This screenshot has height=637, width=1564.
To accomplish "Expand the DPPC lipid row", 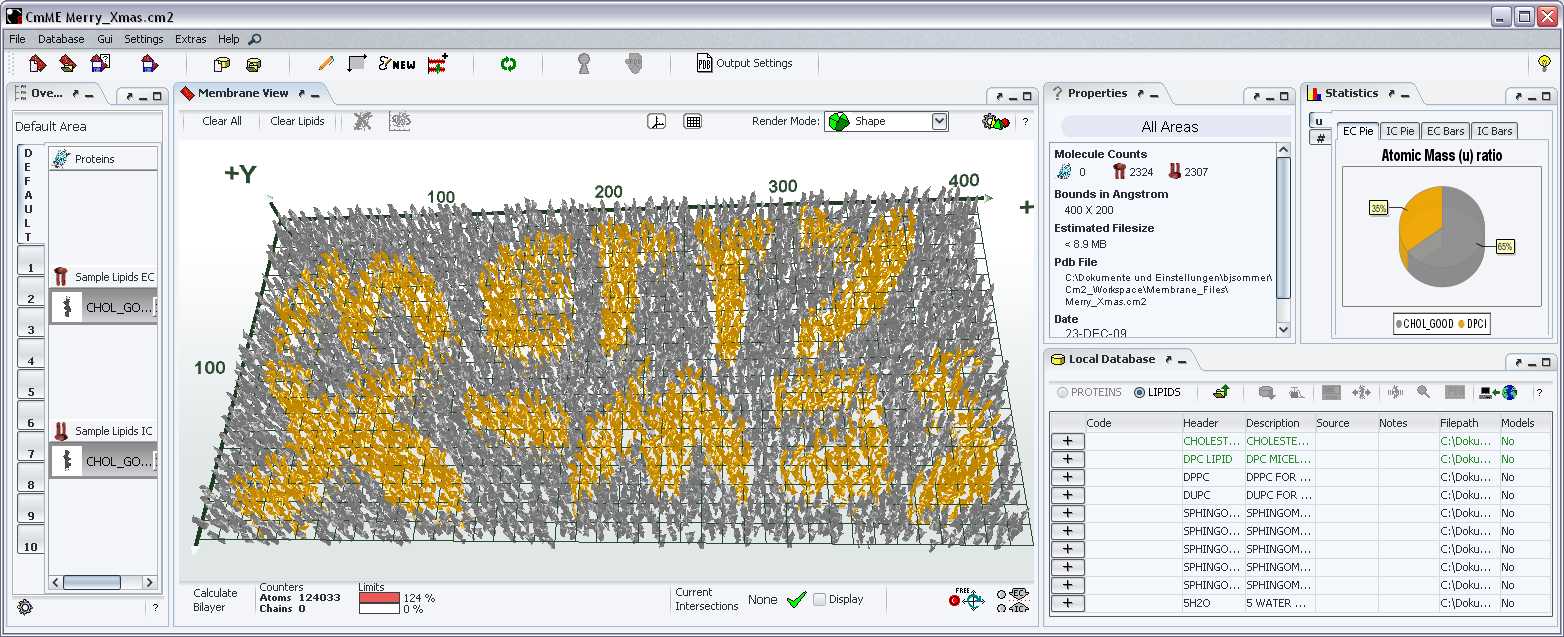I will tap(1066, 477).
